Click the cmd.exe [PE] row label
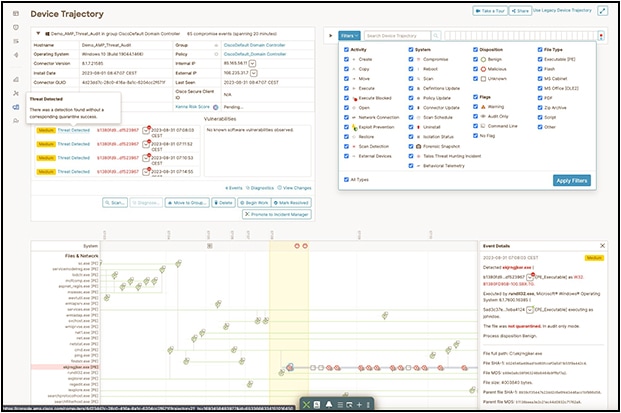621x413 pixels. 86,350
